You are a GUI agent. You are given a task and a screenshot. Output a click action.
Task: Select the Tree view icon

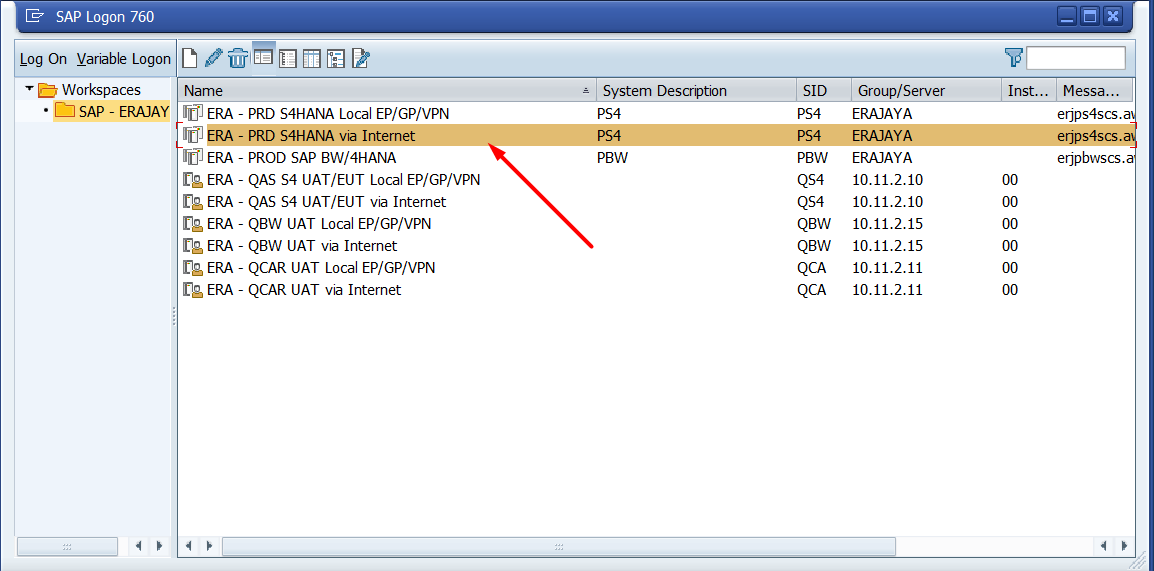tap(336, 58)
